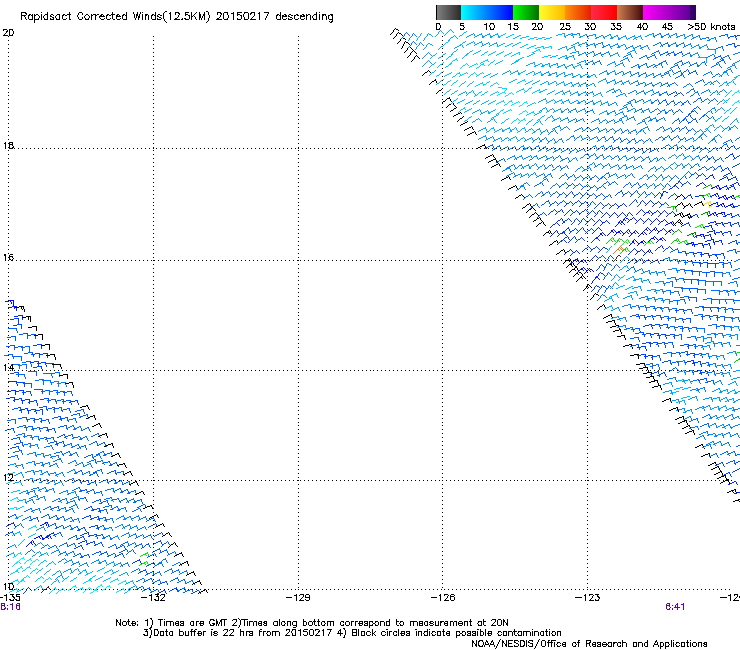
Task: Click the longitude label -126
Action: coord(443,598)
